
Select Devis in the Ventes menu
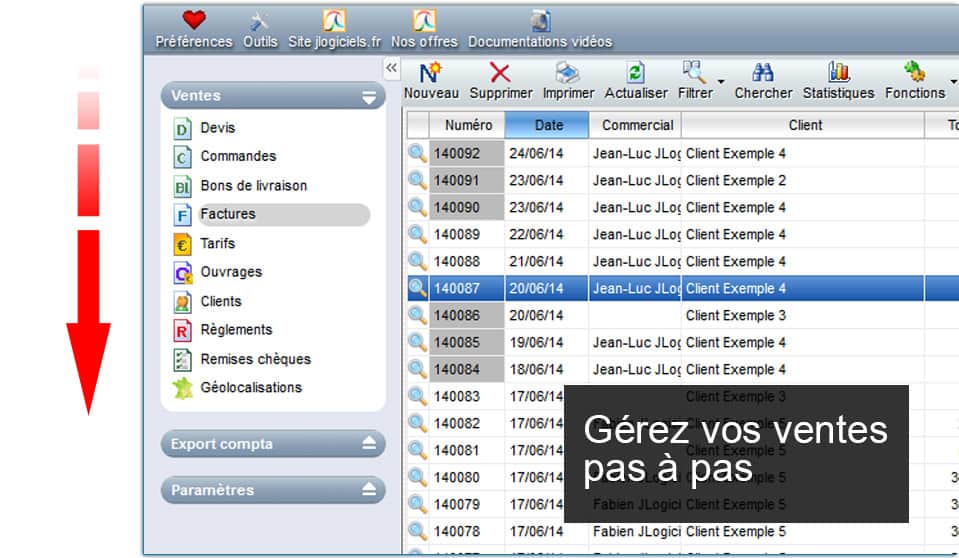coord(218,128)
